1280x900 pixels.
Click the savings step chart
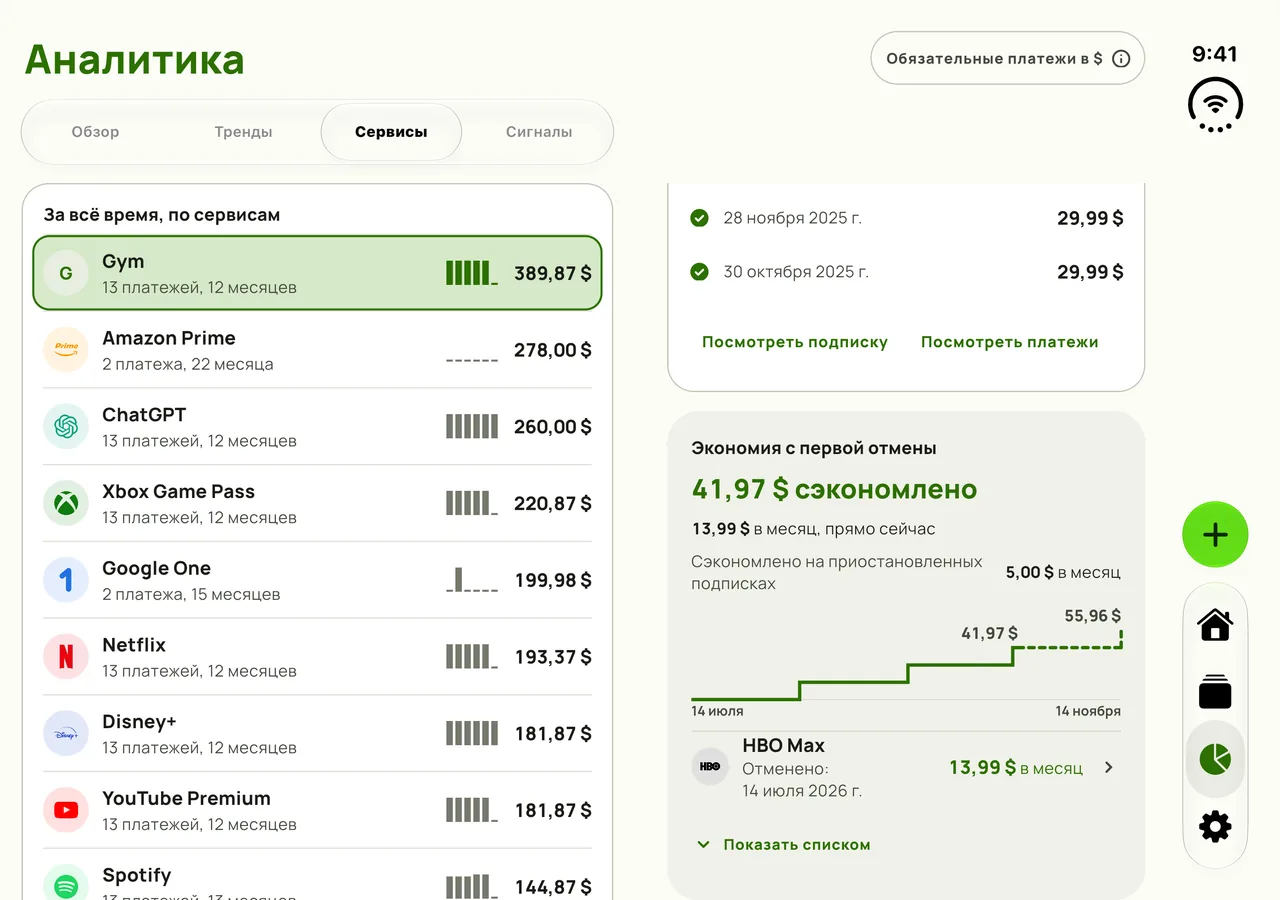click(x=906, y=665)
